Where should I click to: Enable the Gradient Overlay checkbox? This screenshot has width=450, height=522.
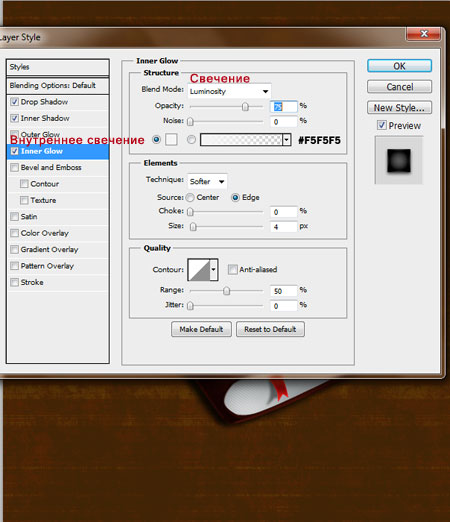coord(14,249)
